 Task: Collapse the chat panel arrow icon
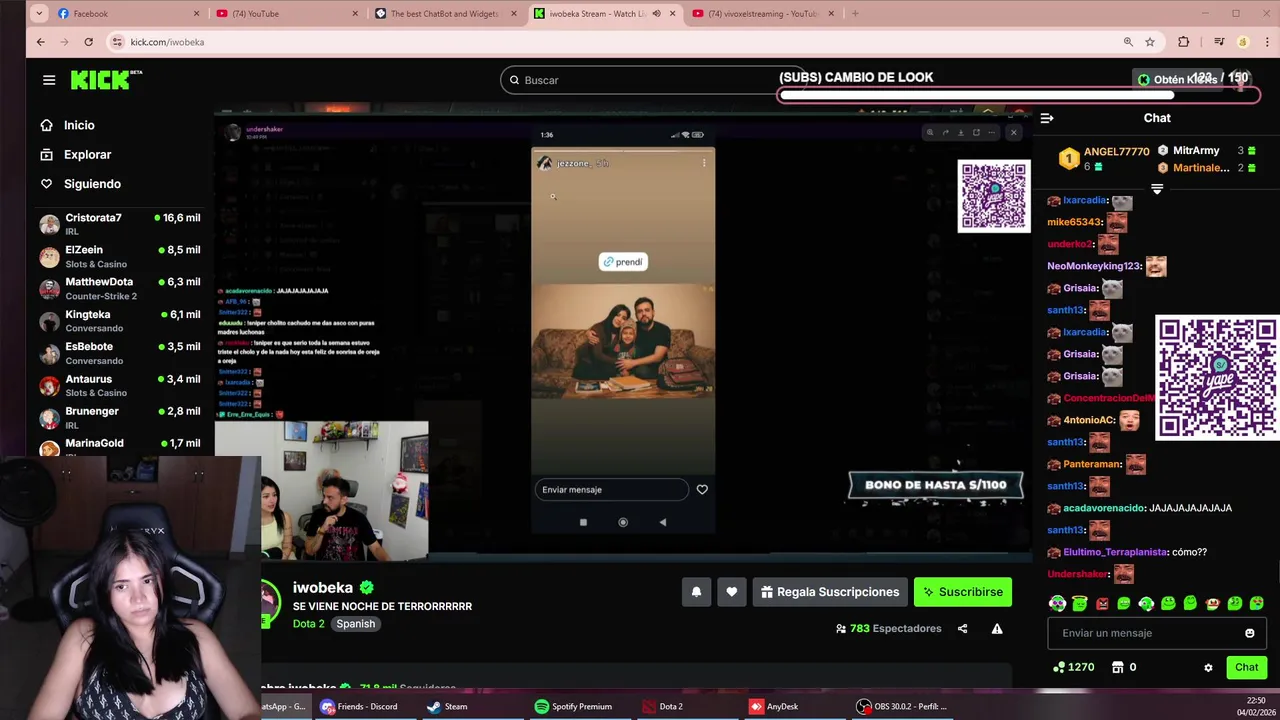(1046, 118)
